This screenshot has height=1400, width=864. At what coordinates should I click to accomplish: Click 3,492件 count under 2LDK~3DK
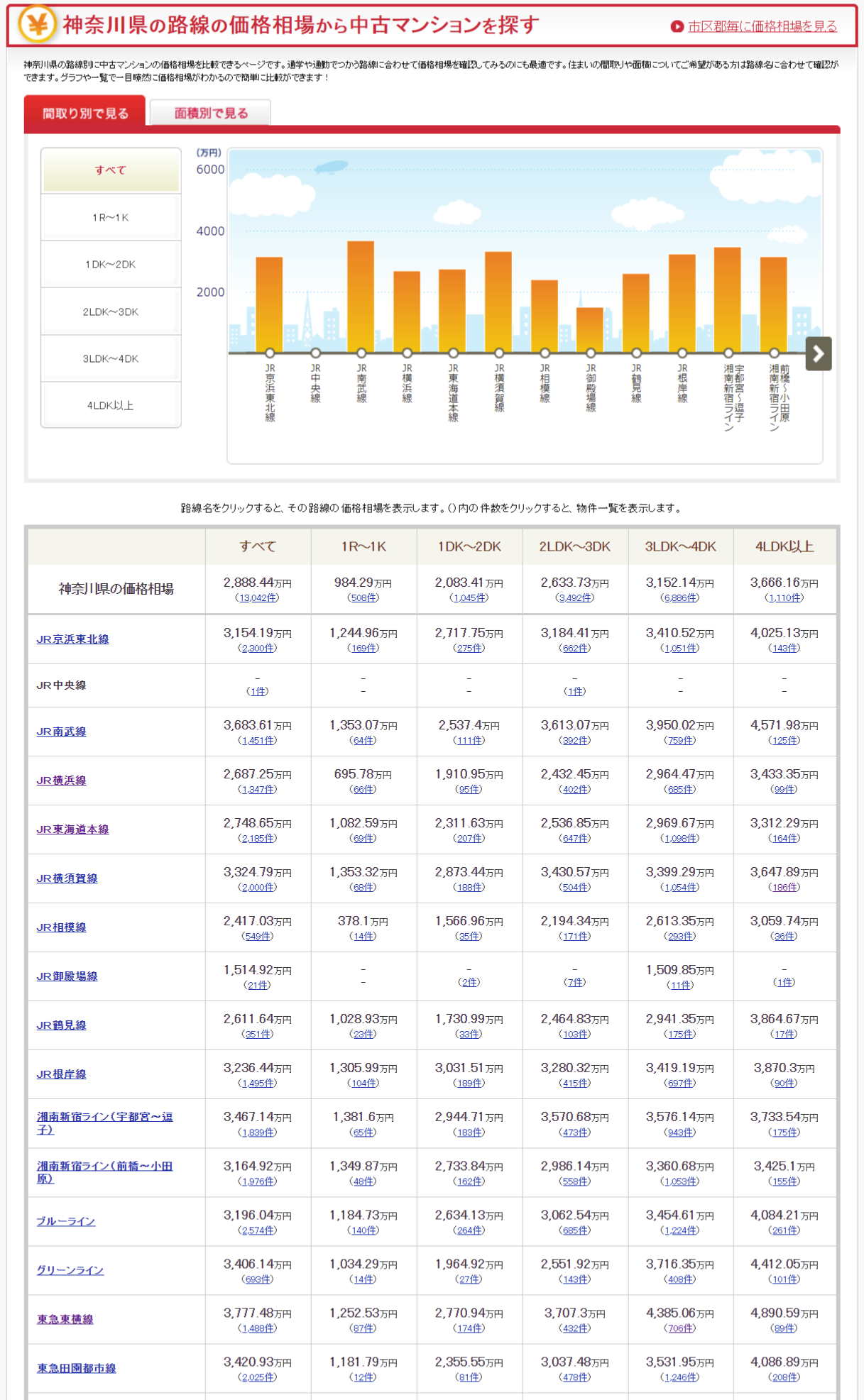pyautogui.click(x=575, y=597)
